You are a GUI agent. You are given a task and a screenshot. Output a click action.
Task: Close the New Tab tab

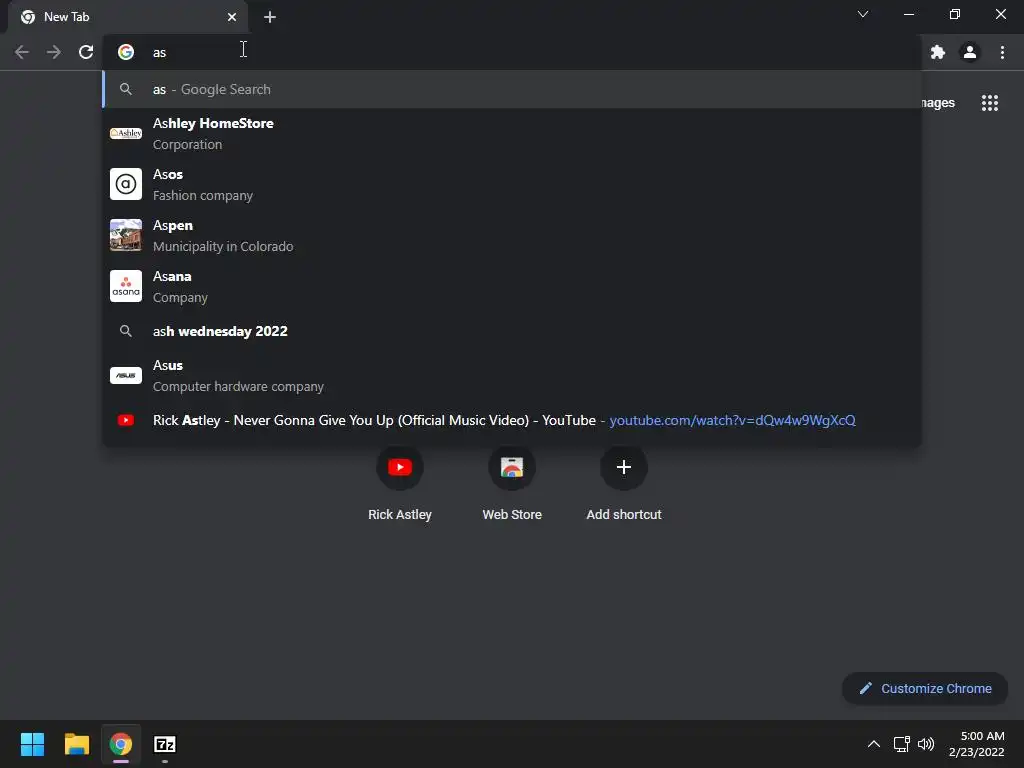tap(232, 17)
